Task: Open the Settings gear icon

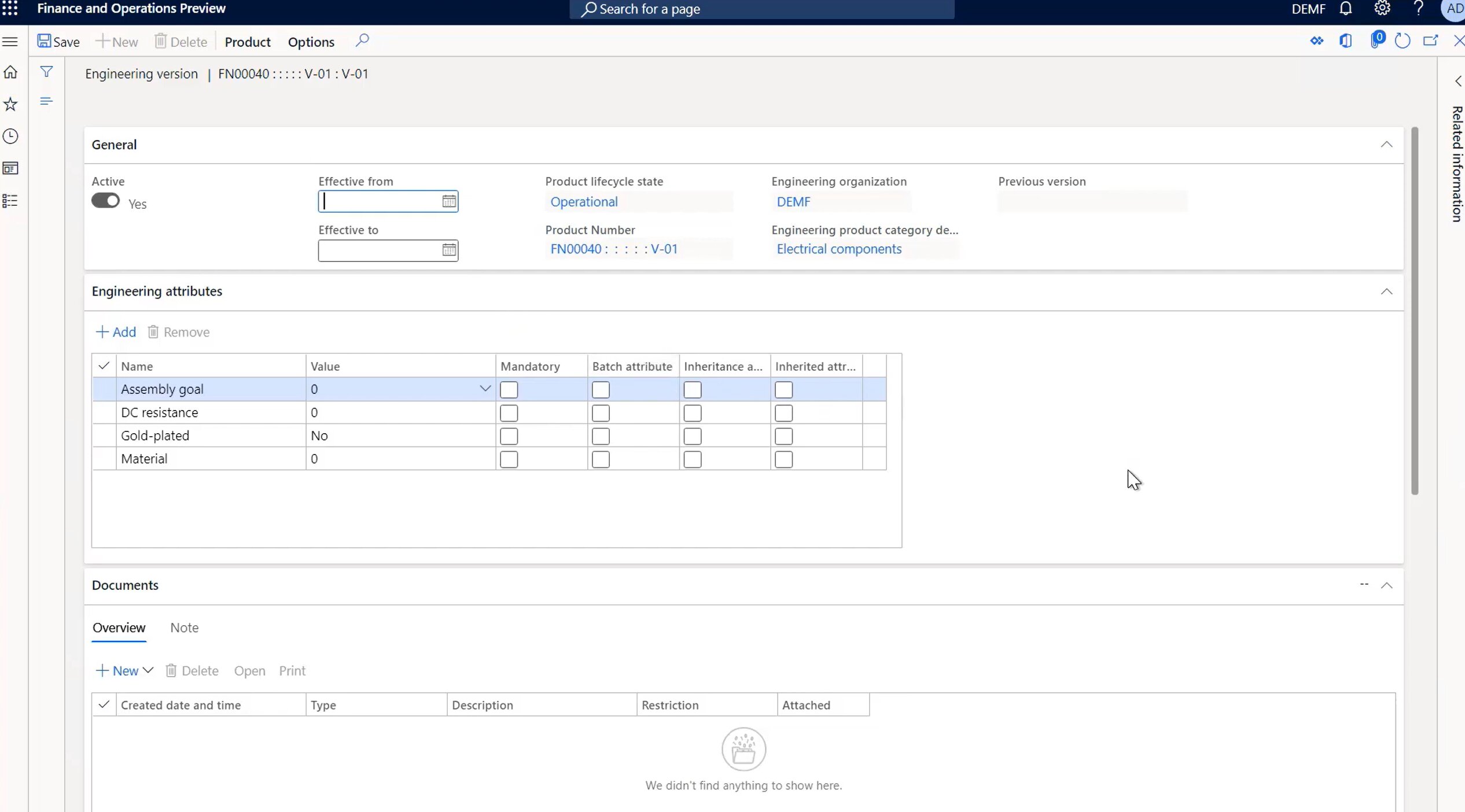Action: 1382,9
